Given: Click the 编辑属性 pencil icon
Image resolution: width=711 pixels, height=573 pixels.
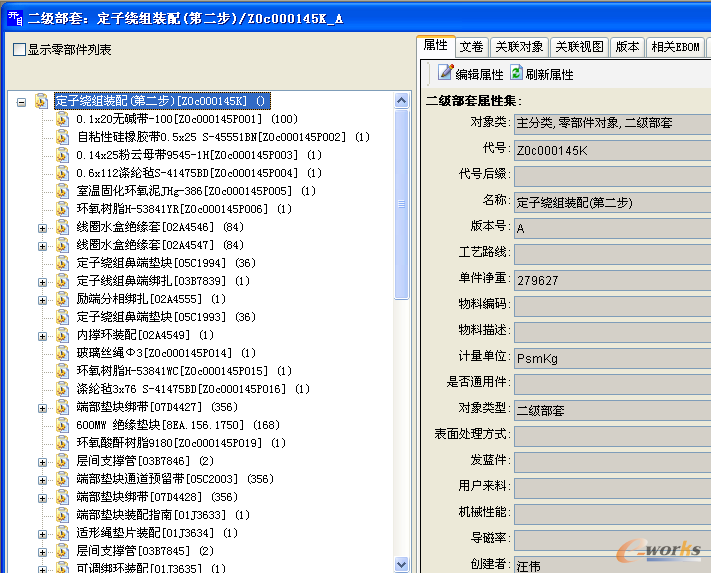Looking at the screenshot, I should [x=445, y=73].
